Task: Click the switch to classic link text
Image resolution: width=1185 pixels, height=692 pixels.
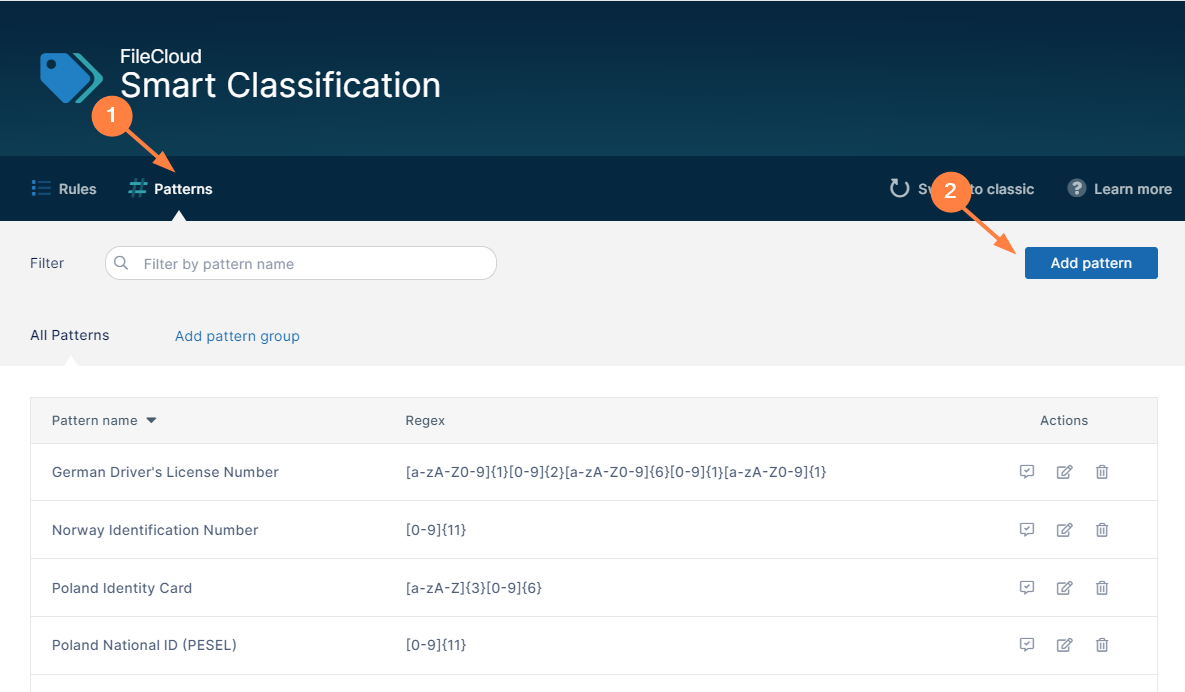Action: (x=976, y=189)
